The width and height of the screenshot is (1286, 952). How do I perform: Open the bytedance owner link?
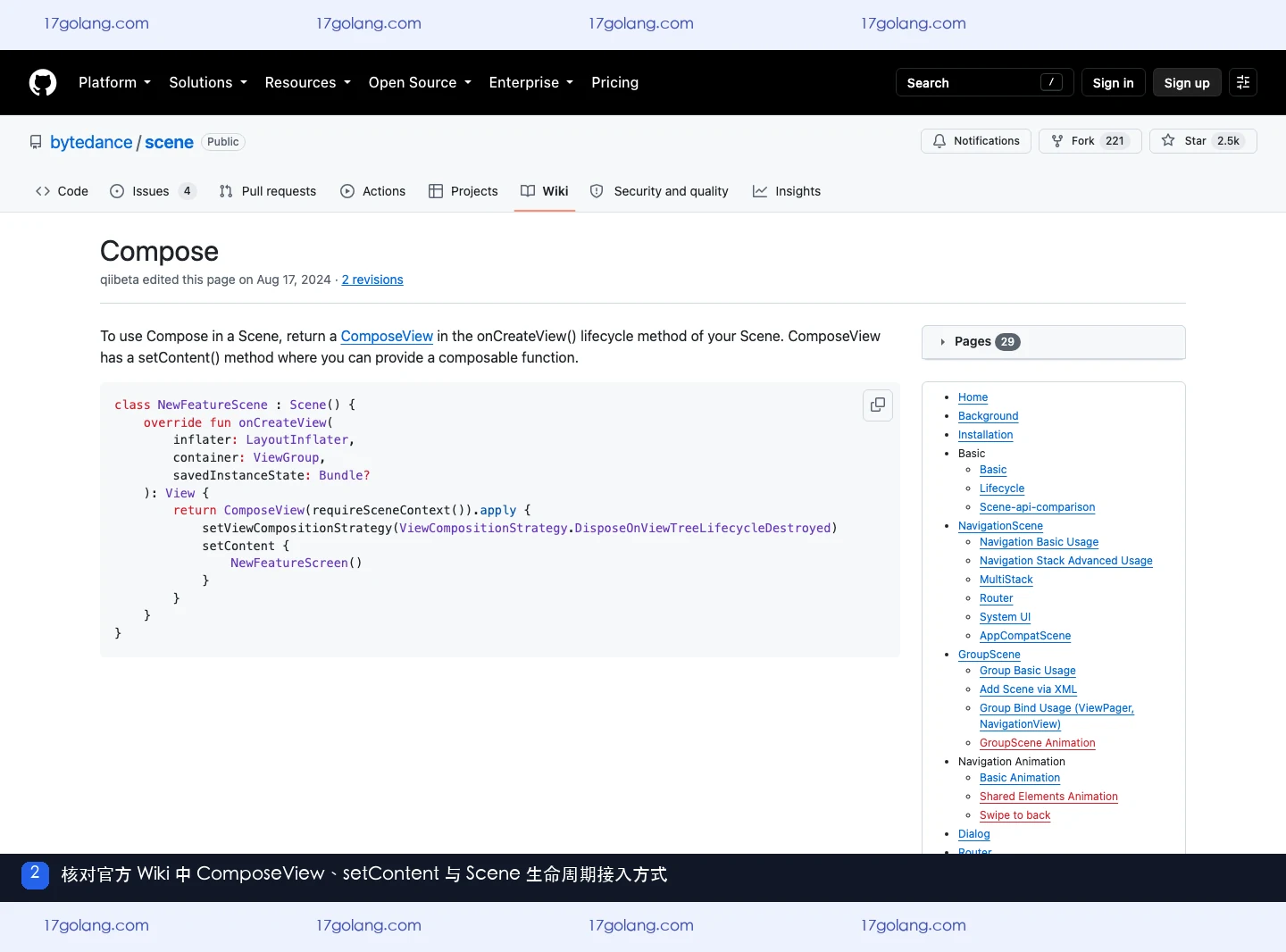click(x=91, y=142)
